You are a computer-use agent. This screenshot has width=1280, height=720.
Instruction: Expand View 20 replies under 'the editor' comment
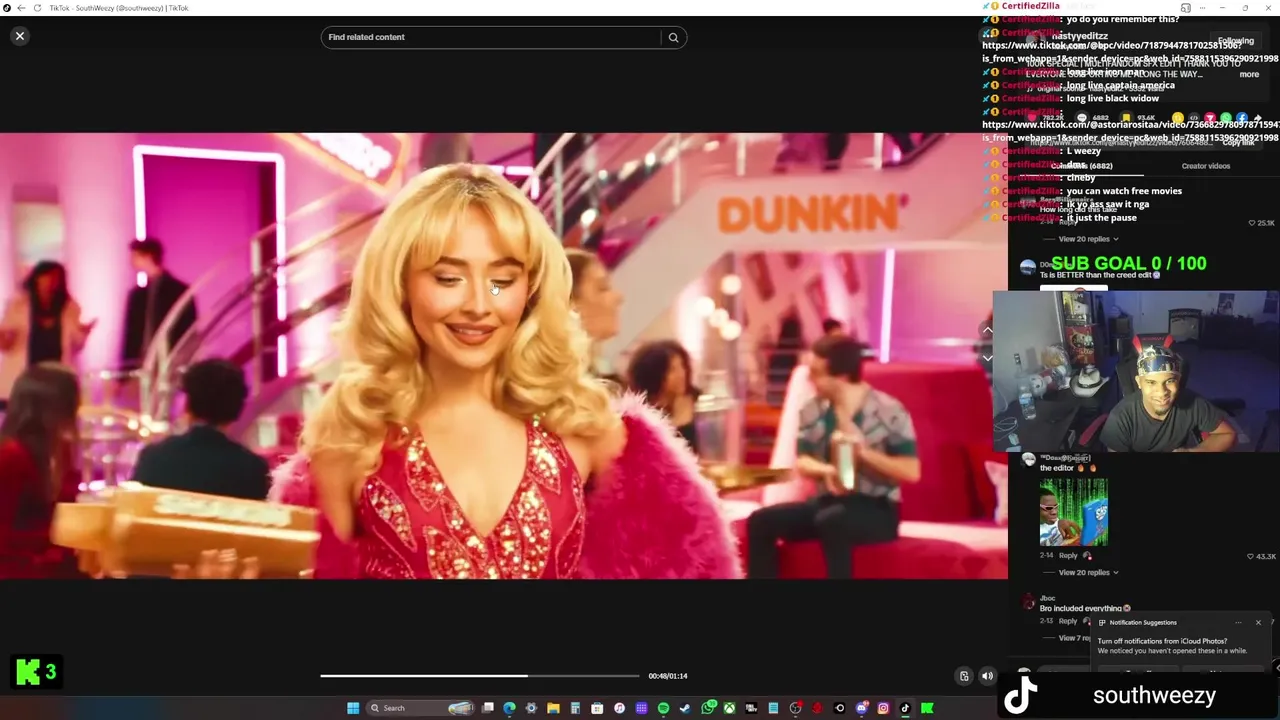pos(1088,572)
